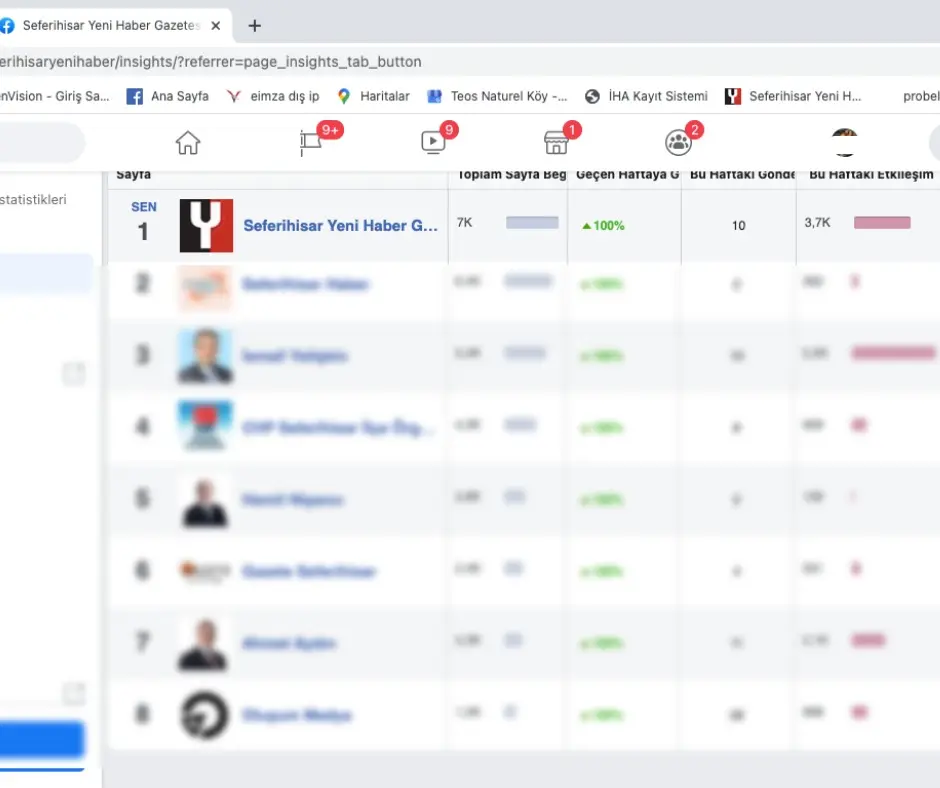
Task: Click the Geçen Haftaya G column header
Action: (x=627, y=175)
